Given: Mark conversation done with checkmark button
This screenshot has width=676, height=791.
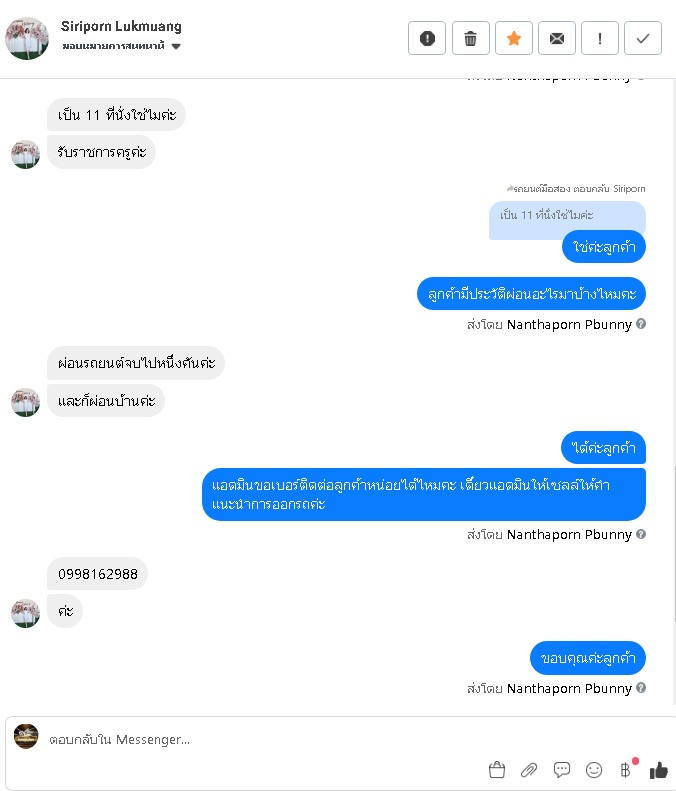Looking at the screenshot, I should pyautogui.click(x=643, y=38).
